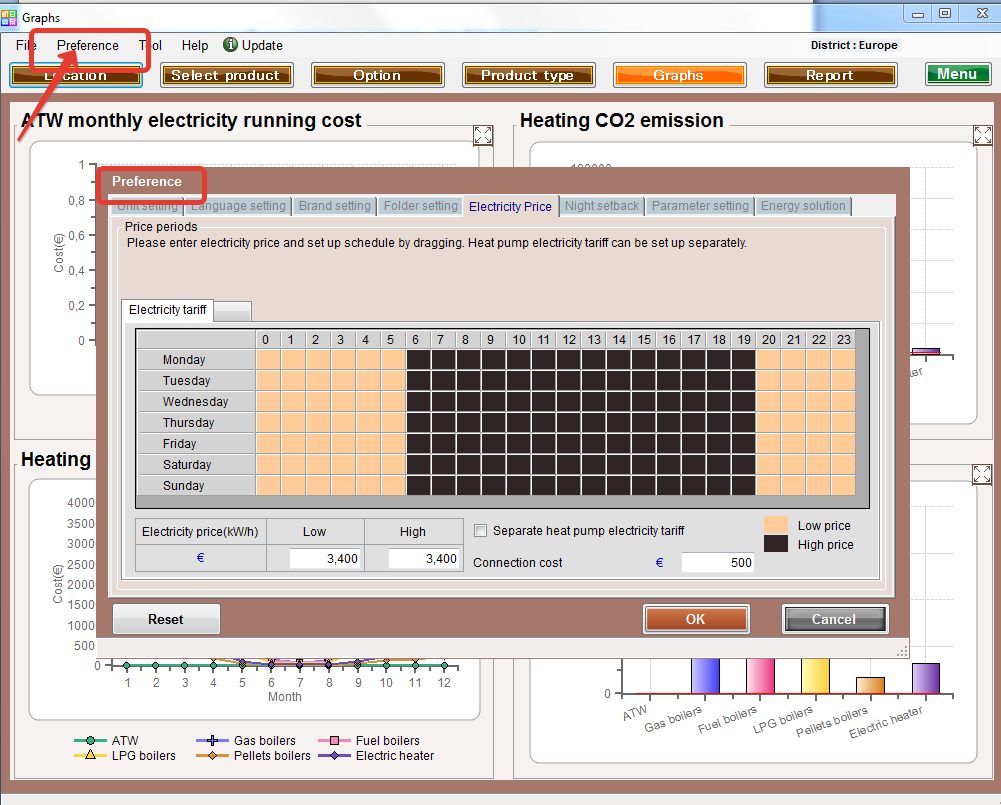Click the green Menu button

tap(957, 74)
